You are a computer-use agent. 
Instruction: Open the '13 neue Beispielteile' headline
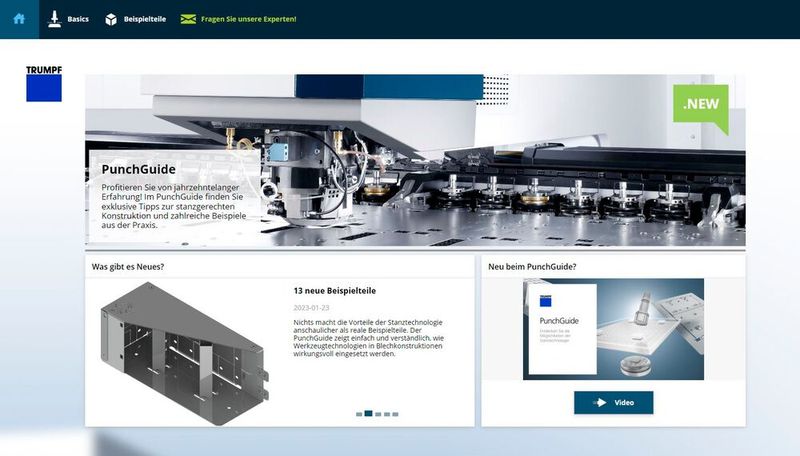(x=335, y=291)
